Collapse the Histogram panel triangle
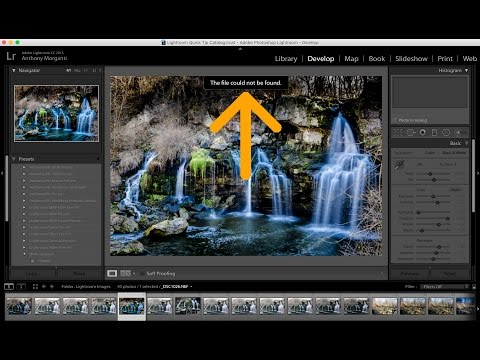This screenshot has height=360, width=480. coord(466,70)
